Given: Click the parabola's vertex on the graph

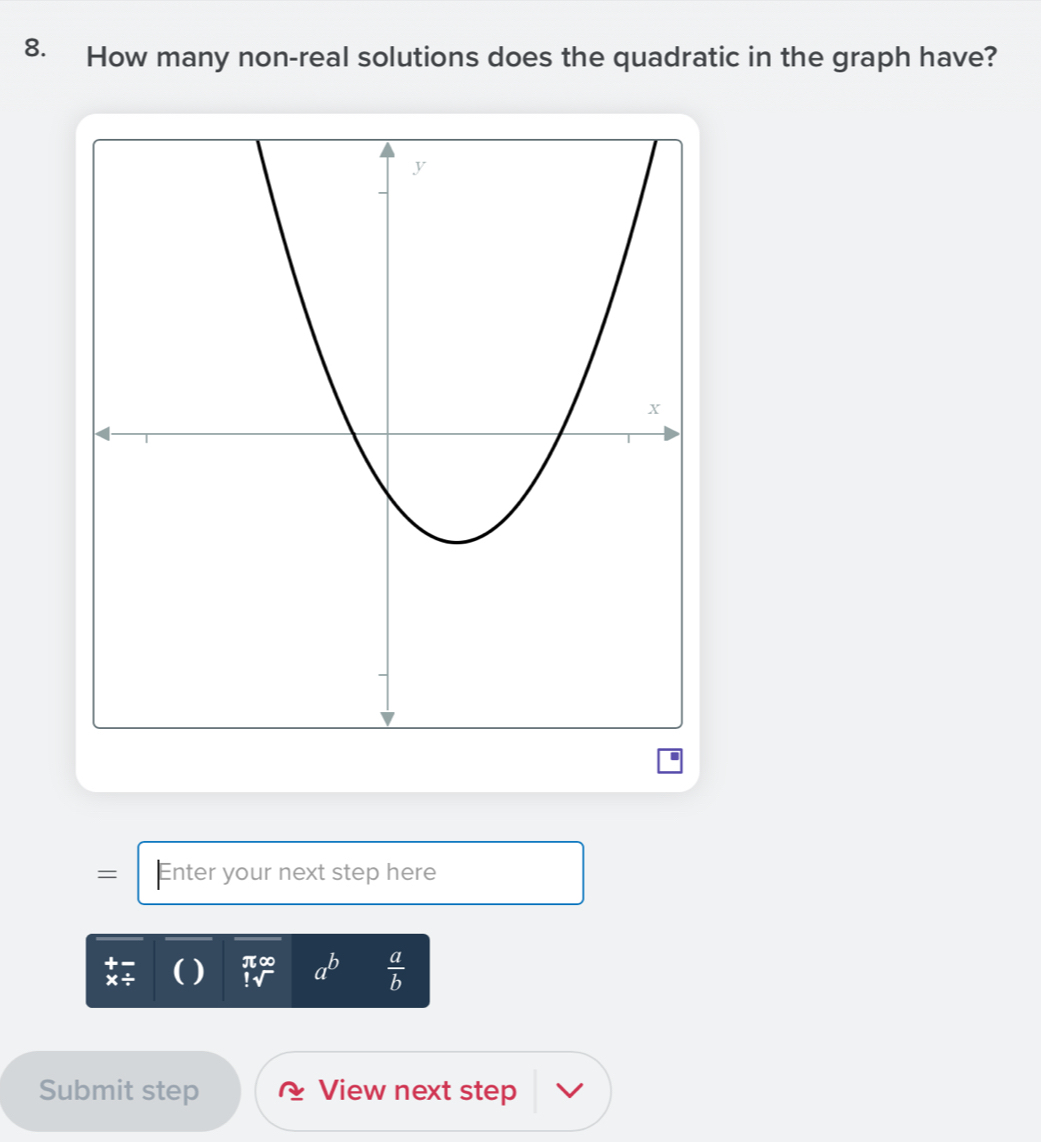Looking at the screenshot, I should 457,542.
